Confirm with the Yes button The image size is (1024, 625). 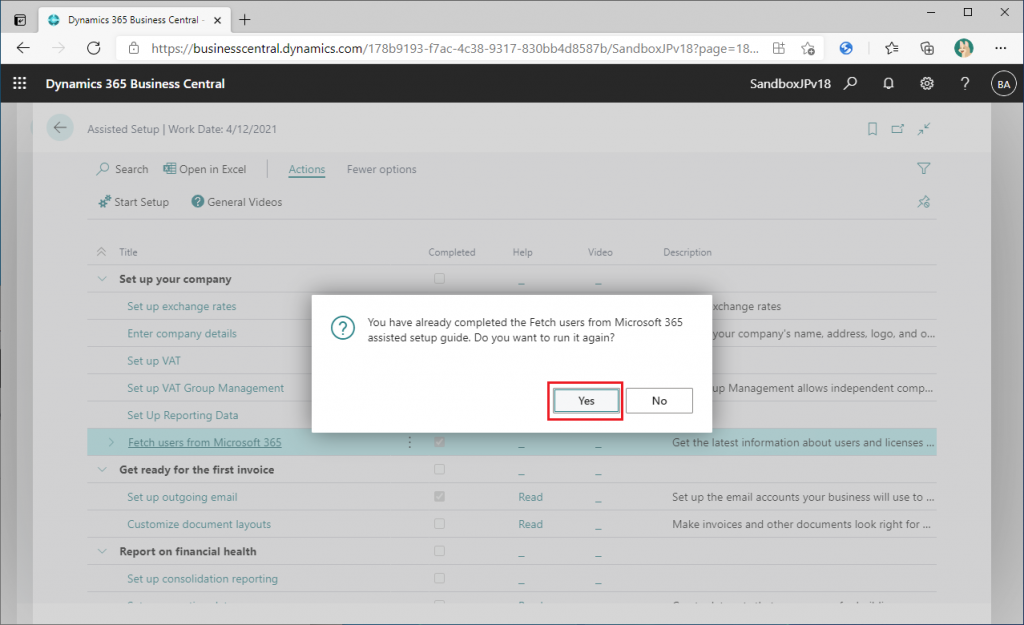tap(586, 401)
